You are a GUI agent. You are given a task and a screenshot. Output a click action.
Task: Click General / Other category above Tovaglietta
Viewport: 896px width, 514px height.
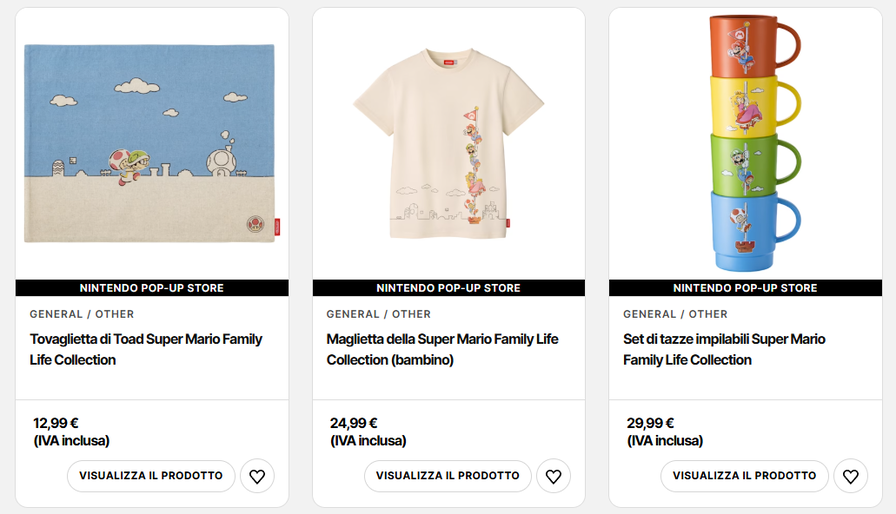pyautogui.click(x=82, y=314)
